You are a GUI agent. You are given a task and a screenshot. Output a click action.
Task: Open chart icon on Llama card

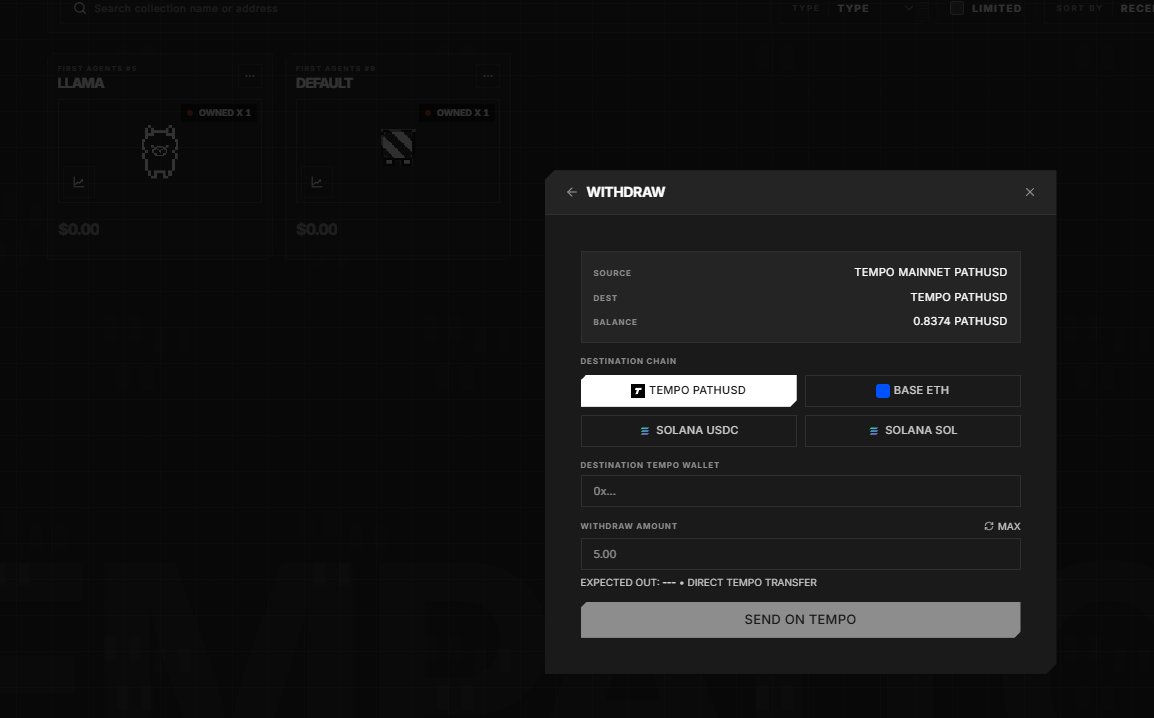tap(79, 182)
